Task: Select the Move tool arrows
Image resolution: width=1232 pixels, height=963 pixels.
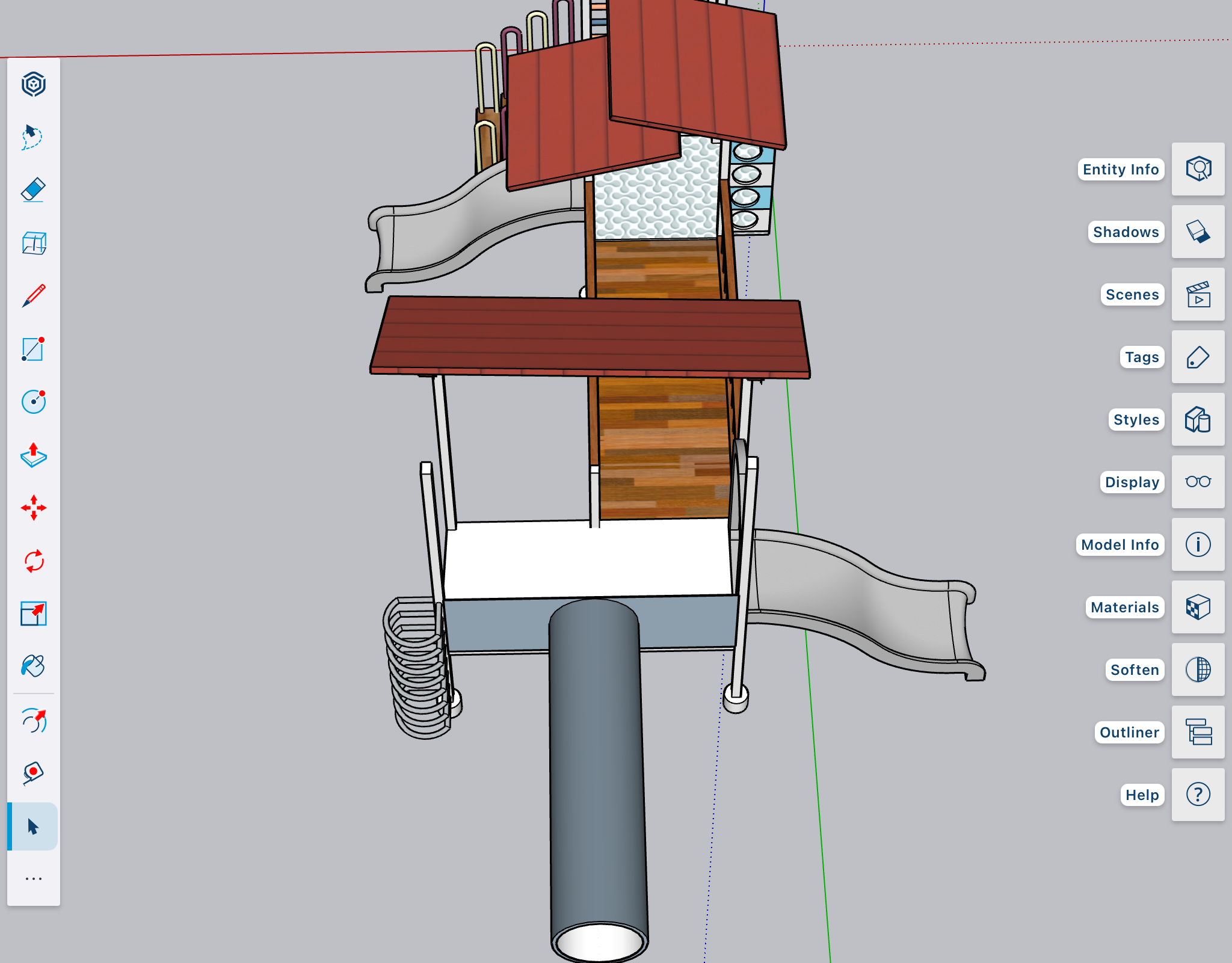Action: [34, 508]
